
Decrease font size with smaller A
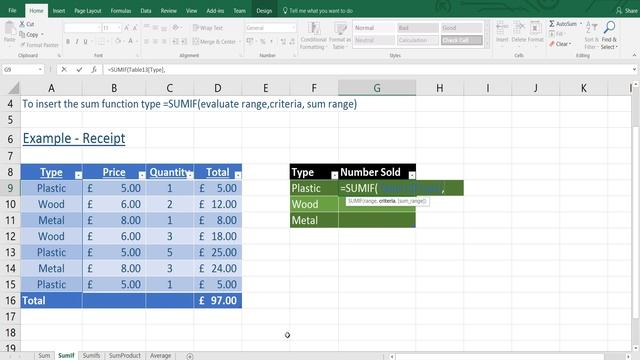tap(135, 28)
